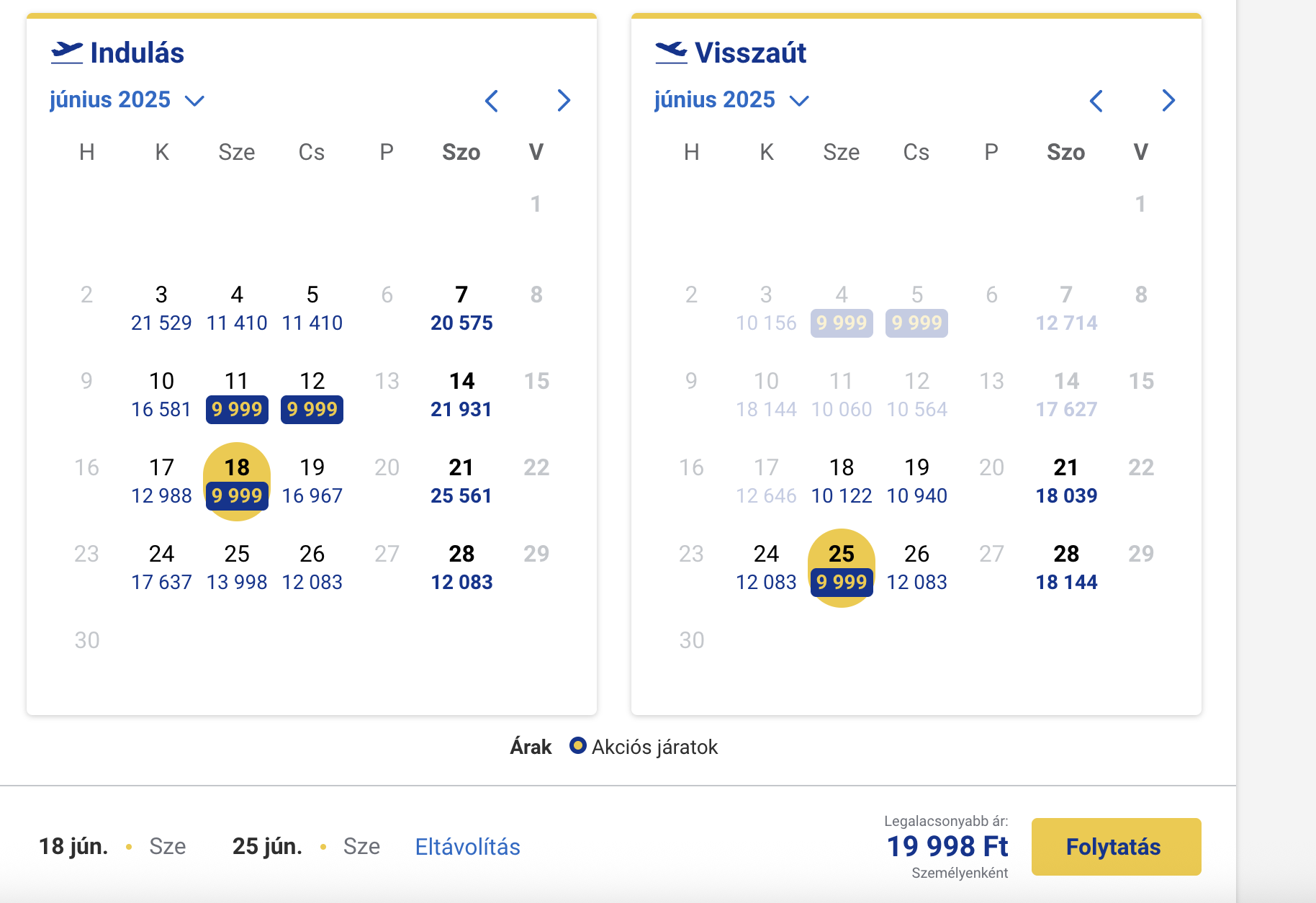Viewport: 1316px width, 903px height.
Task: Select departure date 12 with 9 999 fare
Action: 312,395
